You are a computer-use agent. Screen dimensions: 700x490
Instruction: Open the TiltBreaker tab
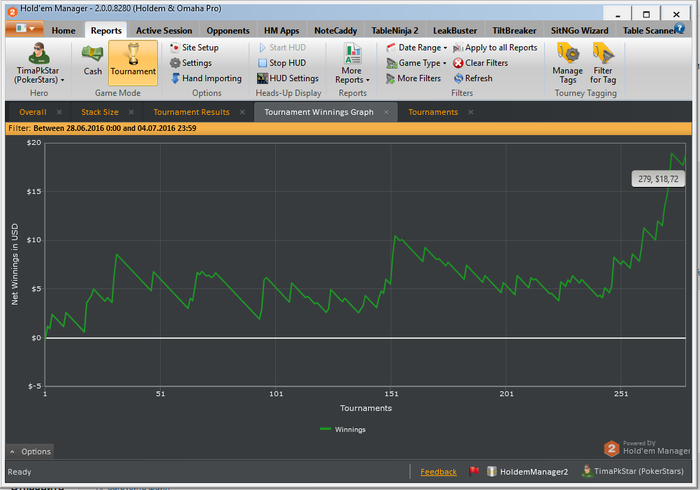514,30
